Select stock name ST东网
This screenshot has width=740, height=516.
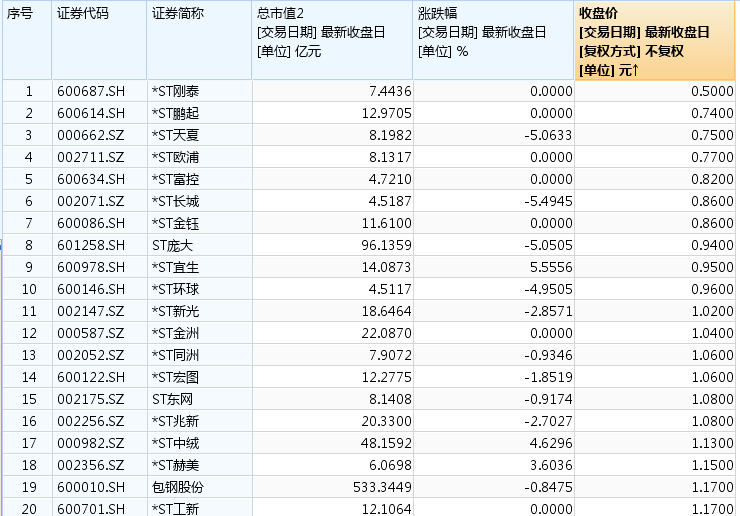tap(172, 399)
